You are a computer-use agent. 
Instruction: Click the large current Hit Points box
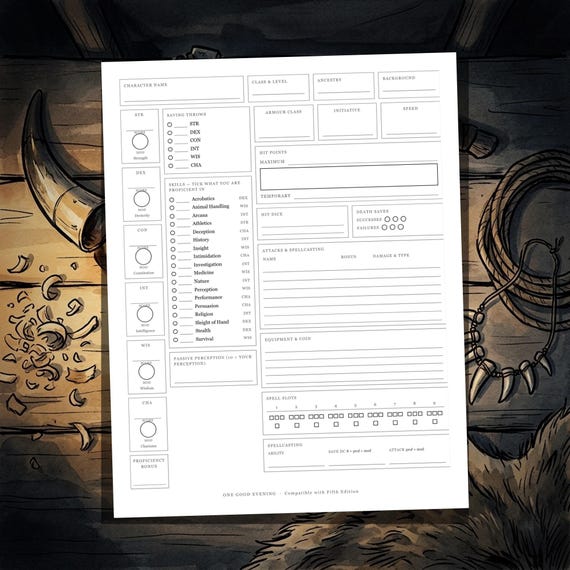coord(349,177)
